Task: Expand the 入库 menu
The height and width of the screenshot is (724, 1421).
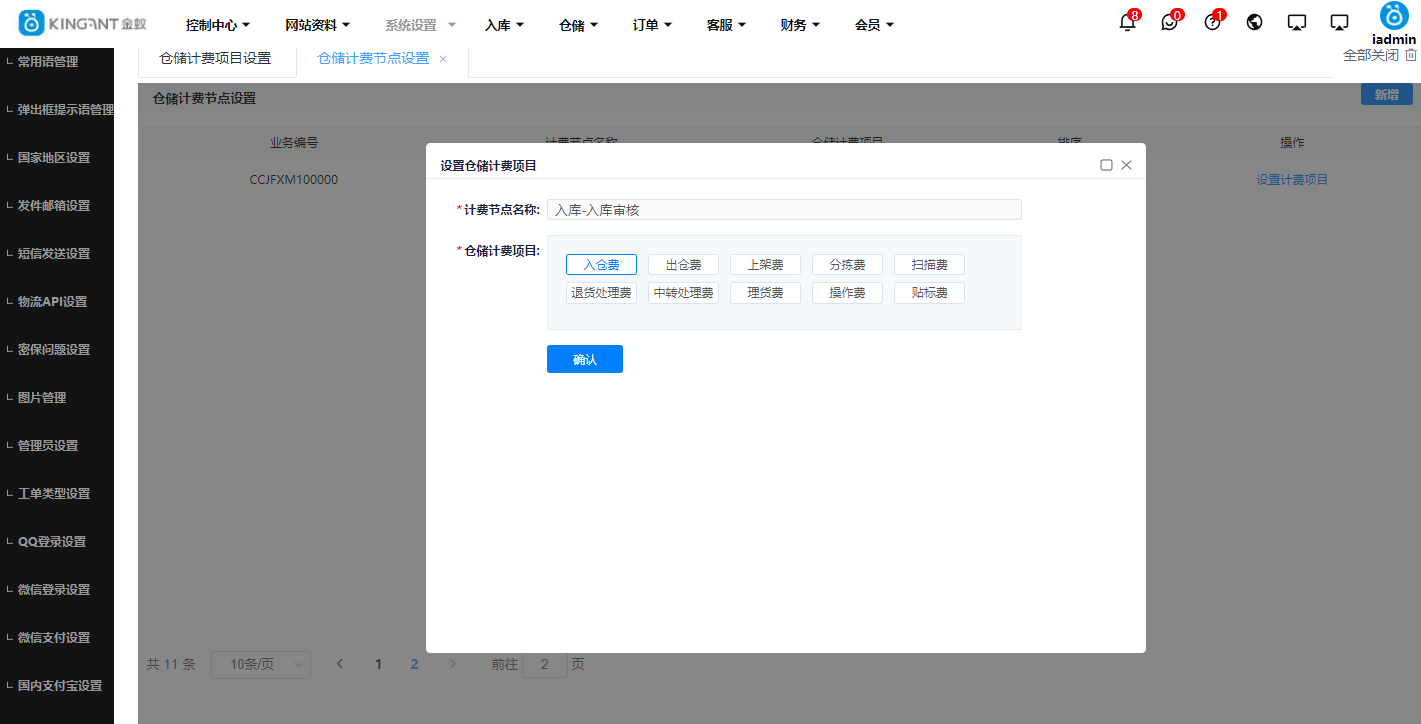Action: (504, 24)
